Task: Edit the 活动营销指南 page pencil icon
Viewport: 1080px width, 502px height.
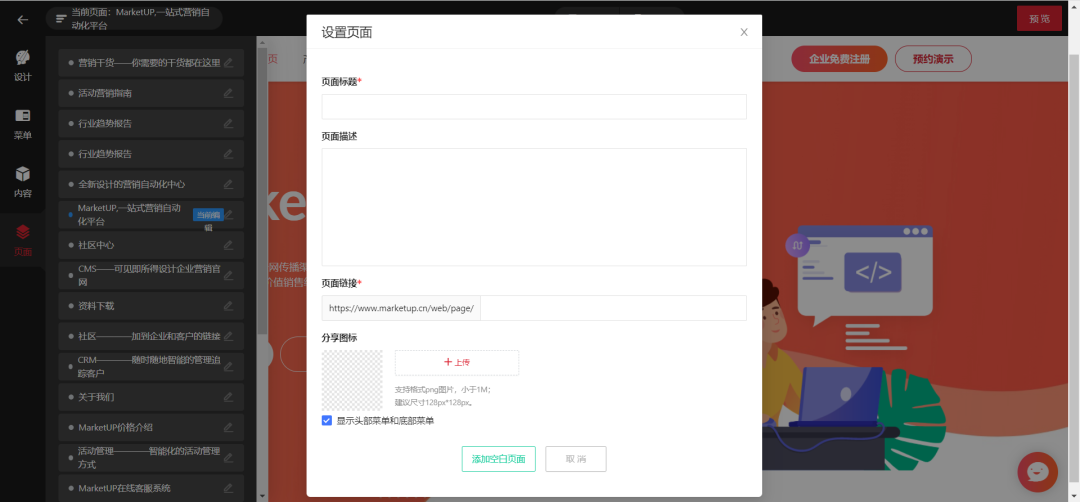Action: point(229,93)
